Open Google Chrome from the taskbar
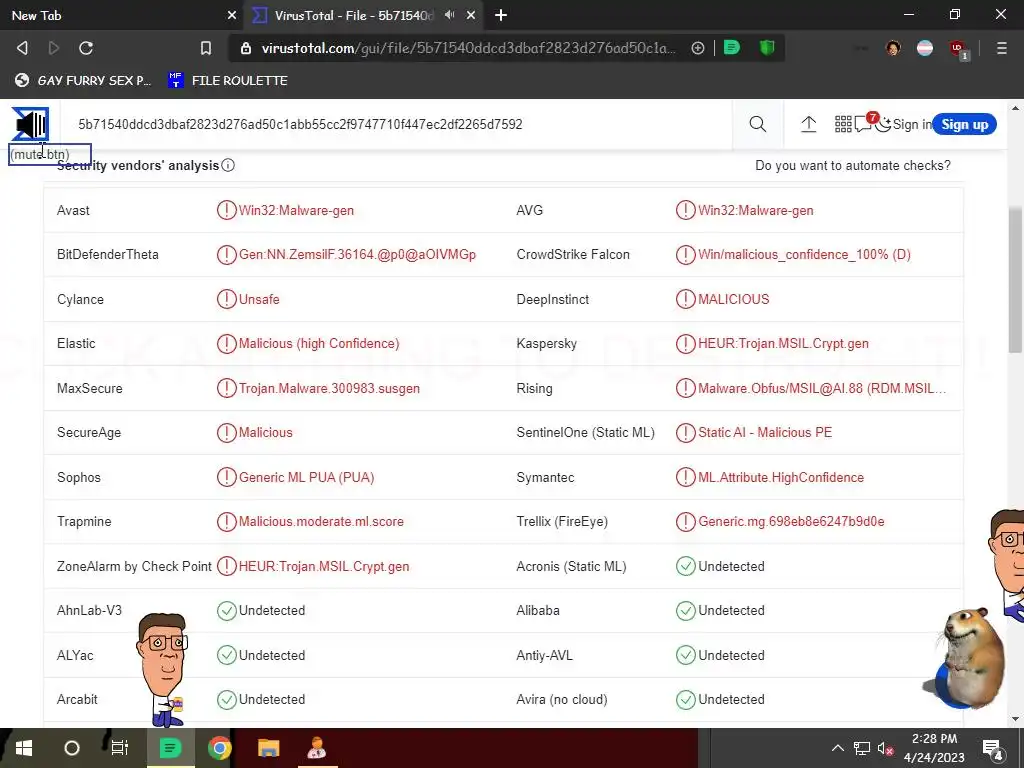 tap(219, 748)
